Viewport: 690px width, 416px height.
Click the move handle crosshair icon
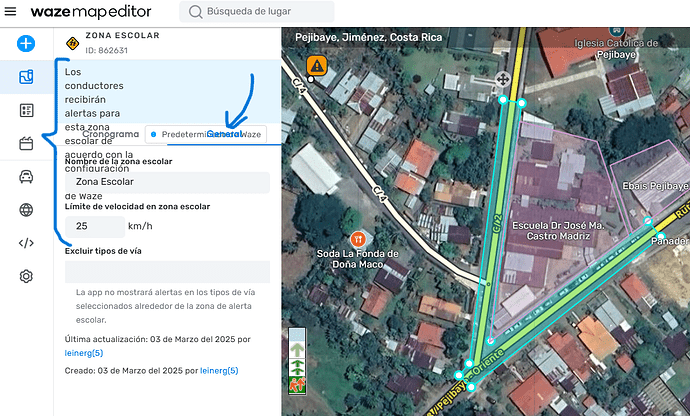click(x=503, y=80)
